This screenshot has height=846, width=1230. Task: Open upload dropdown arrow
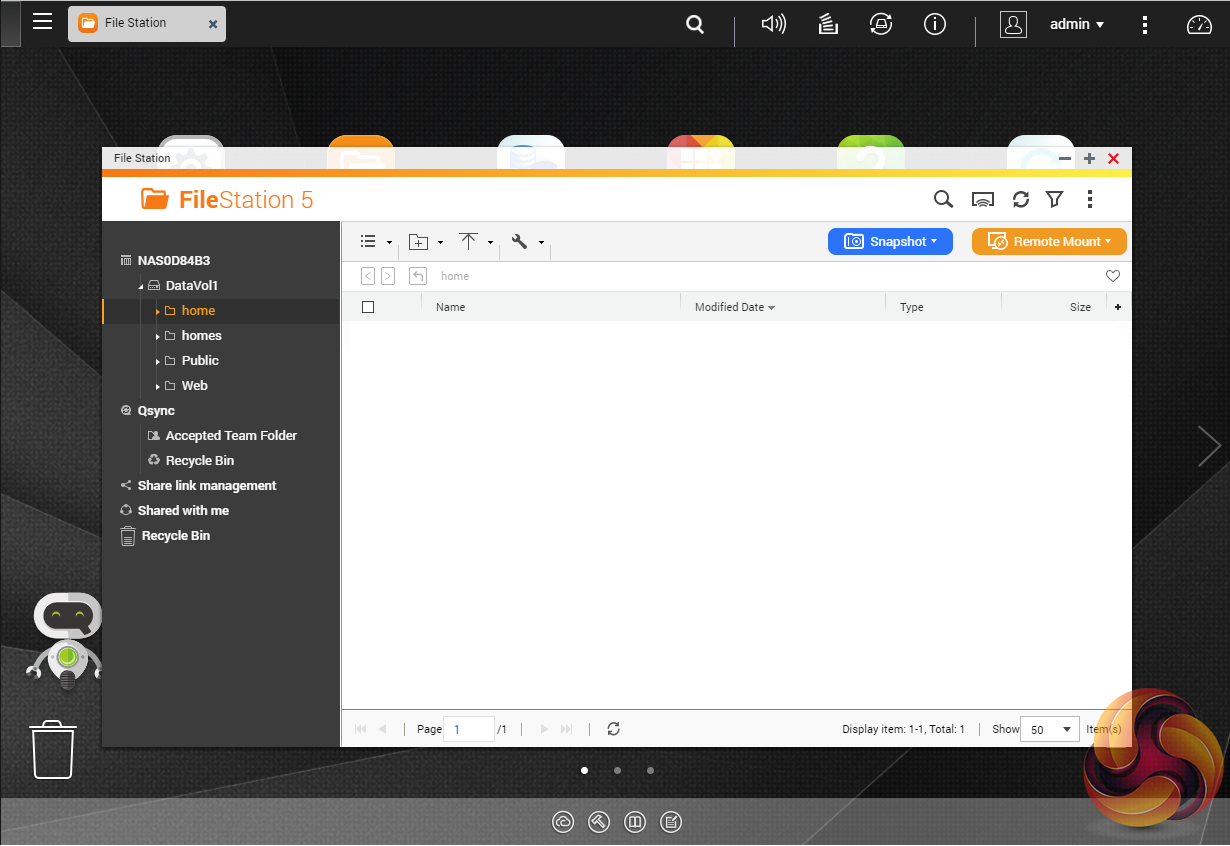(x=490, y=242)
